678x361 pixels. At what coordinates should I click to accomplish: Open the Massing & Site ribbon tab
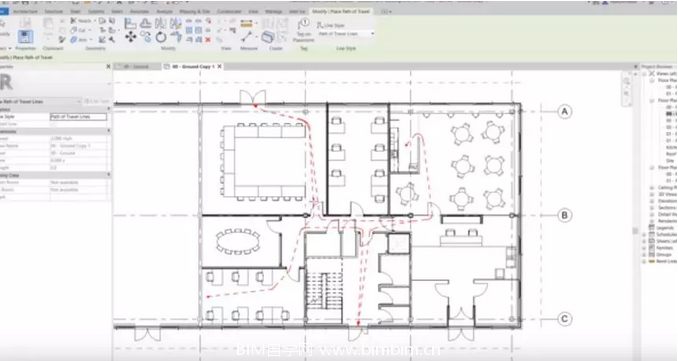coord(194,12)
